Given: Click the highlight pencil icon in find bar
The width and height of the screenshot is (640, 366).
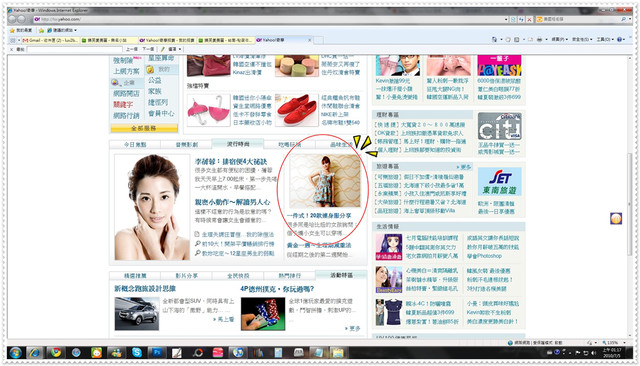Looking at the screenshot, I should tap(162, 49).
